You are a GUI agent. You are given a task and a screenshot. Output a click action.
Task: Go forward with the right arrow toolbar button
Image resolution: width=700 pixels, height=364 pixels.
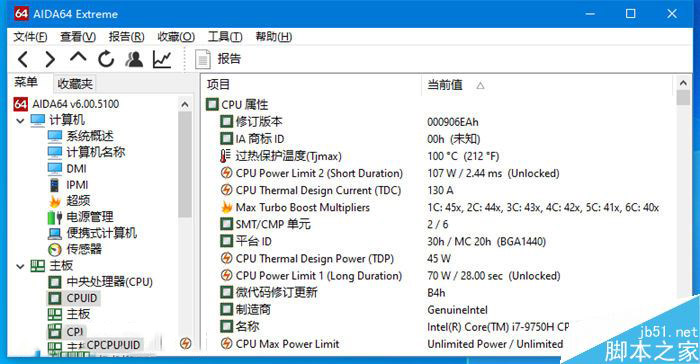click(x=50, y=59)
